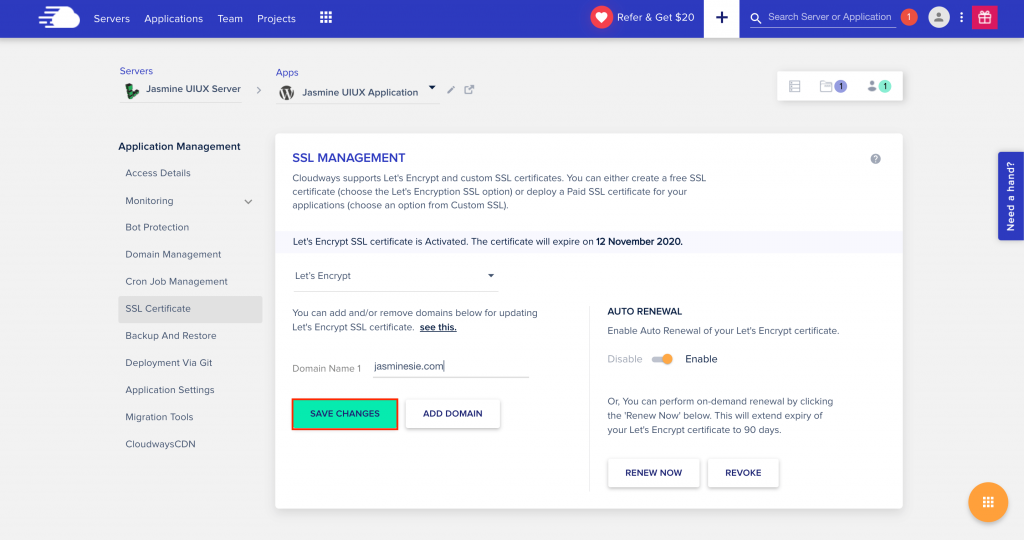
Task: Click the Save Changes button
Action: pos(345,414)
